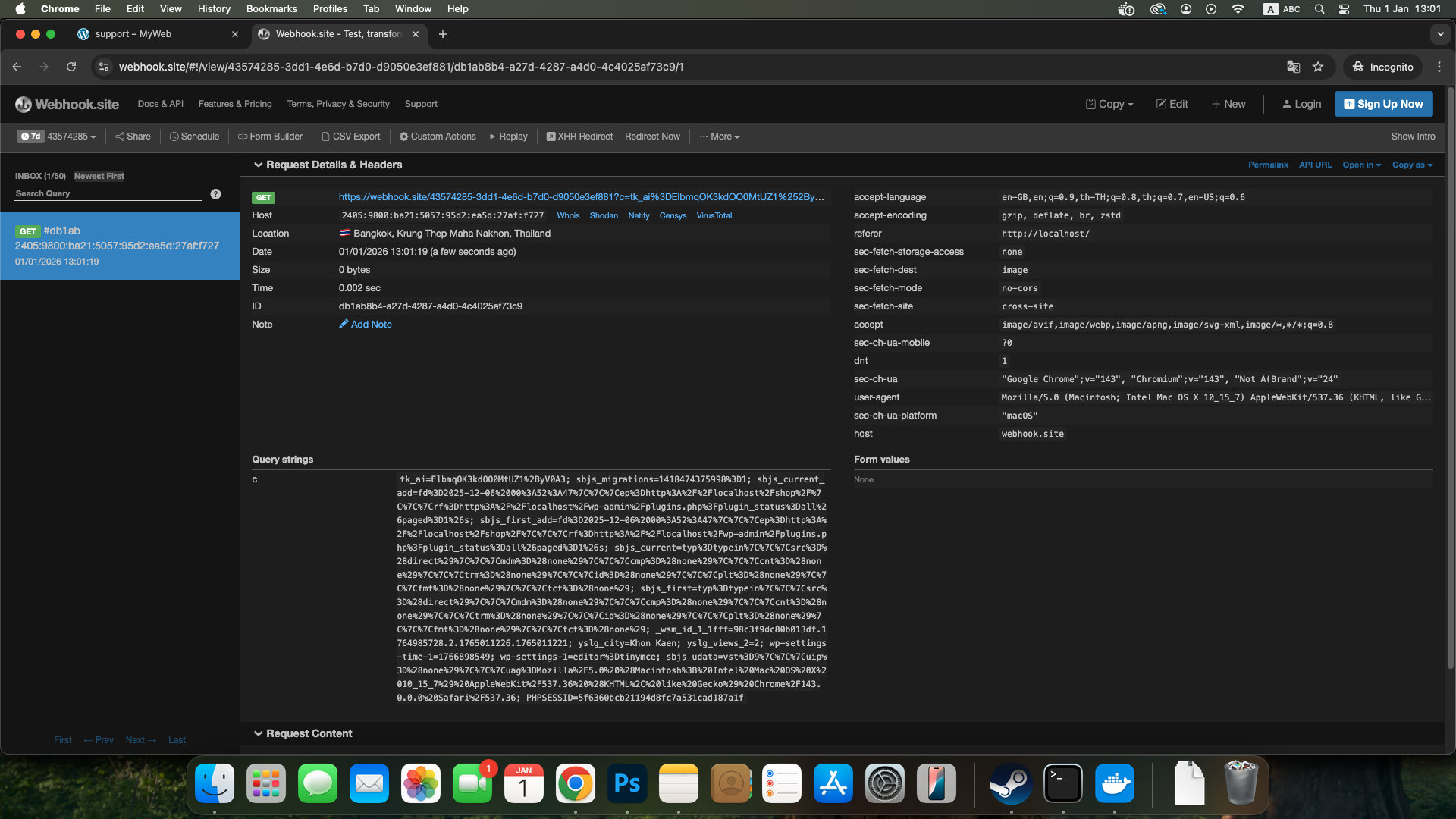Click the Replay toolbar button
1456x819 pixels.
[508, 136]
